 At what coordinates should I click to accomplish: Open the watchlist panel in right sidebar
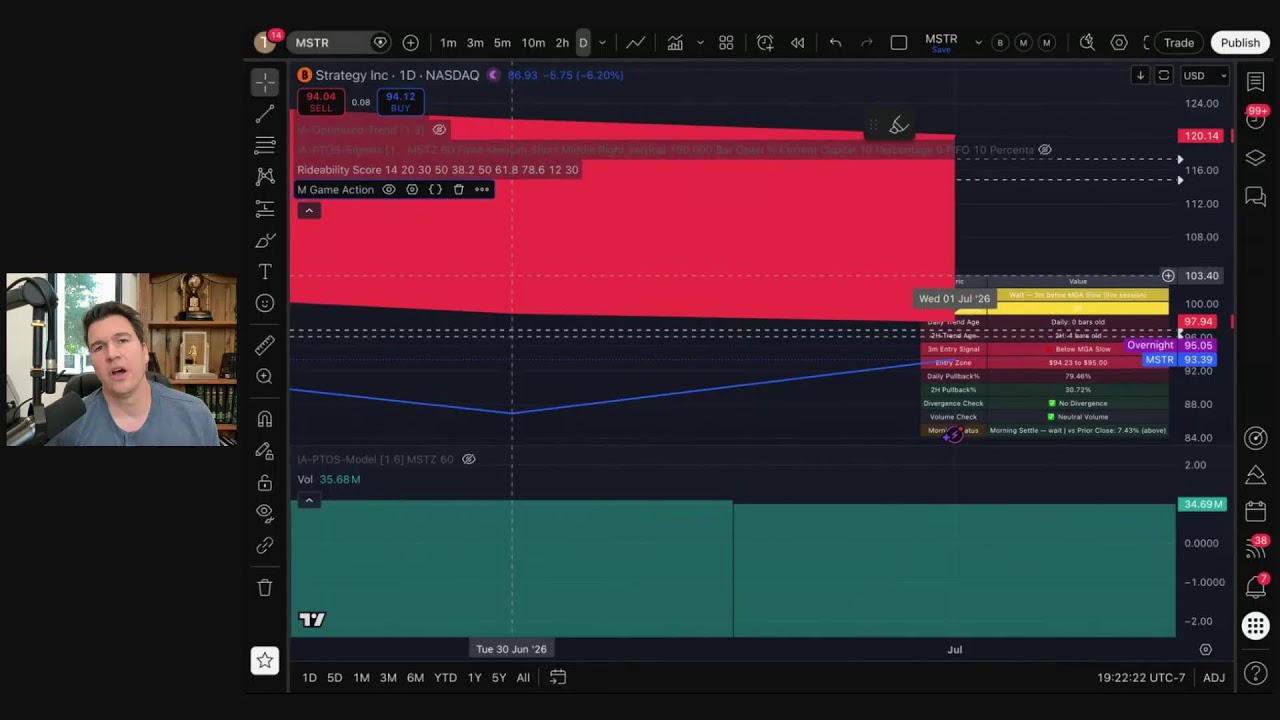click(1256, 82)
